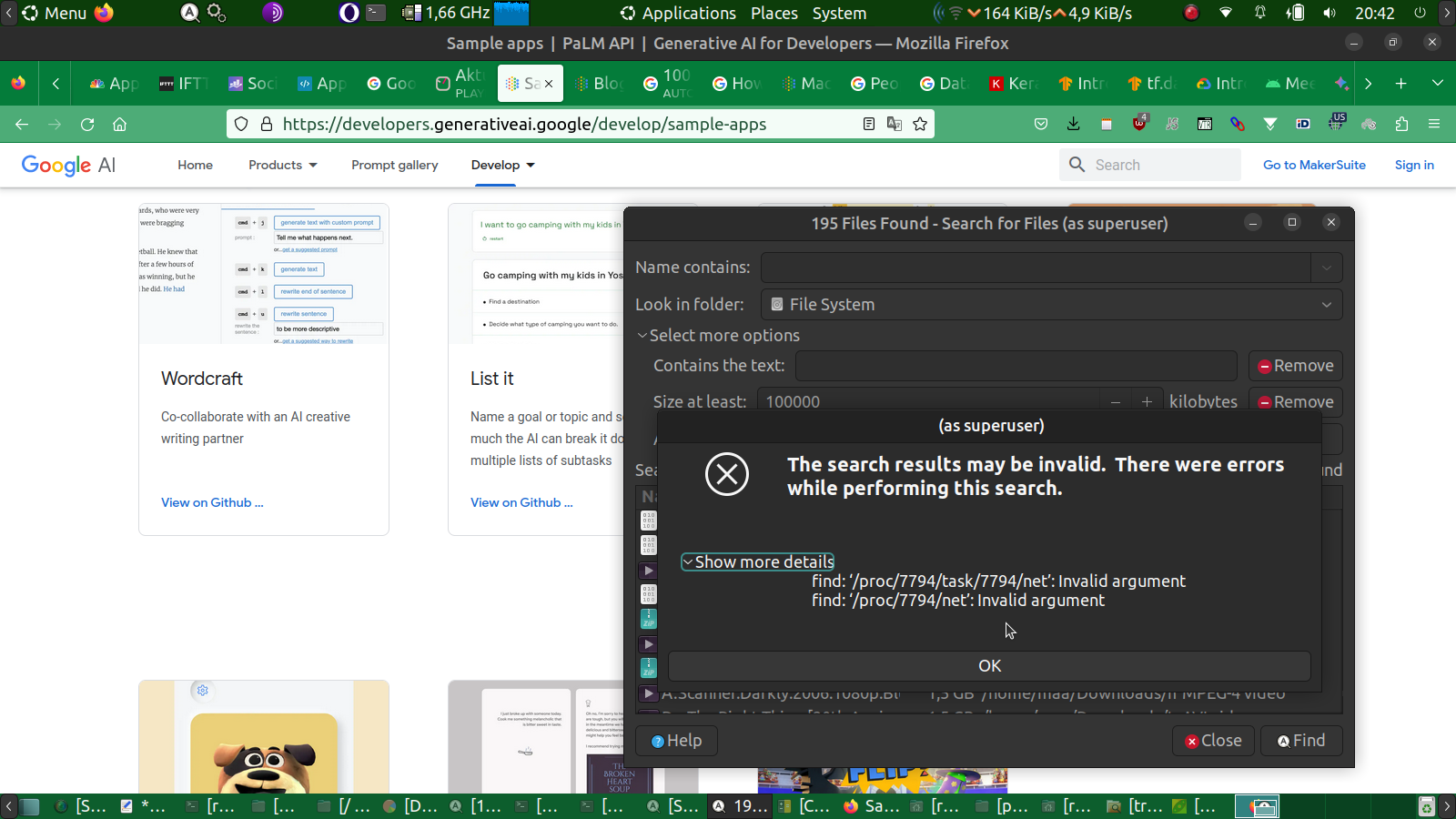Screen dimensions: 1456x819
Task: Open the System menu in the top panel
Action: pyautogui.click(x=839, y=13)
